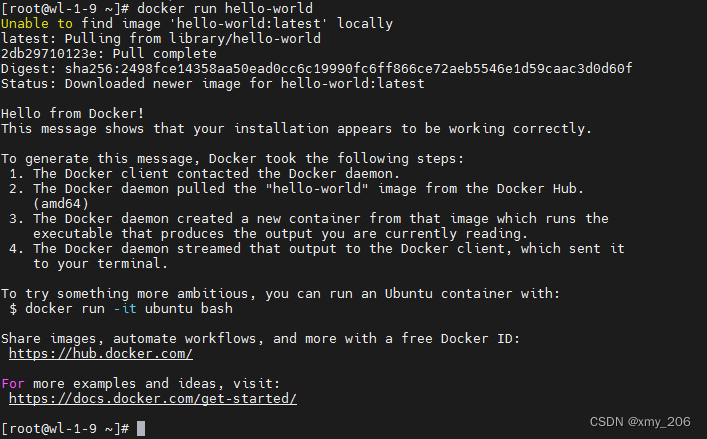Click the final root@wl-1-9 prompt
This screenshot has height=439, width=707.
[65, 429]
